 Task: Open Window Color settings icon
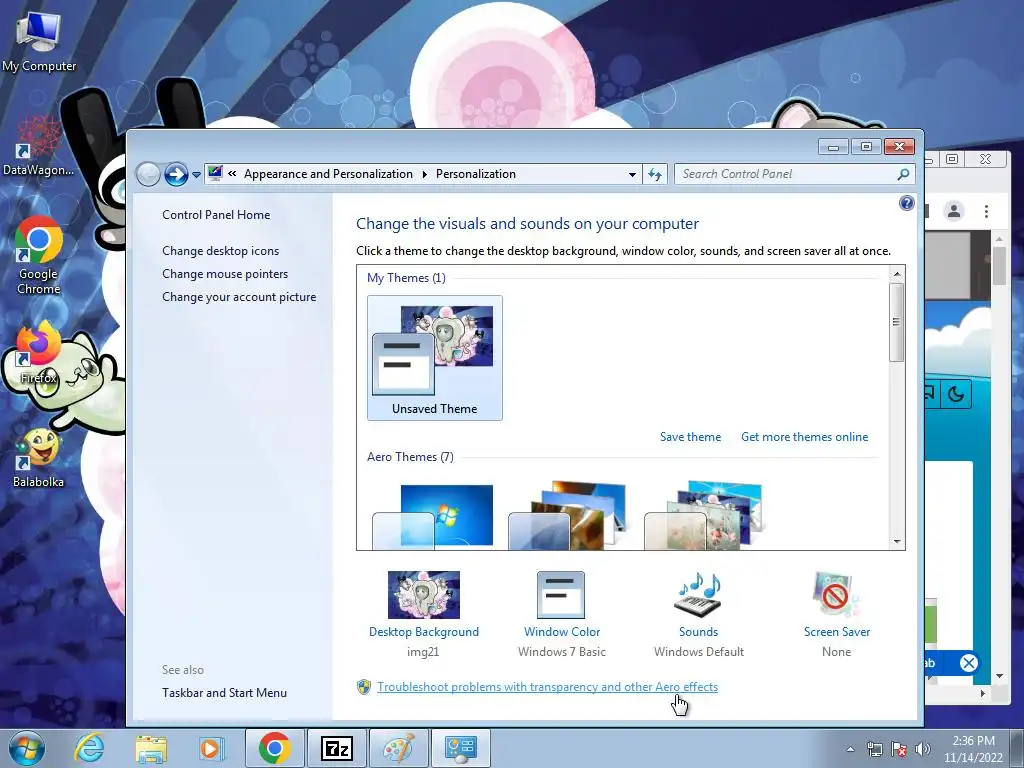click(x=561, y=595)
